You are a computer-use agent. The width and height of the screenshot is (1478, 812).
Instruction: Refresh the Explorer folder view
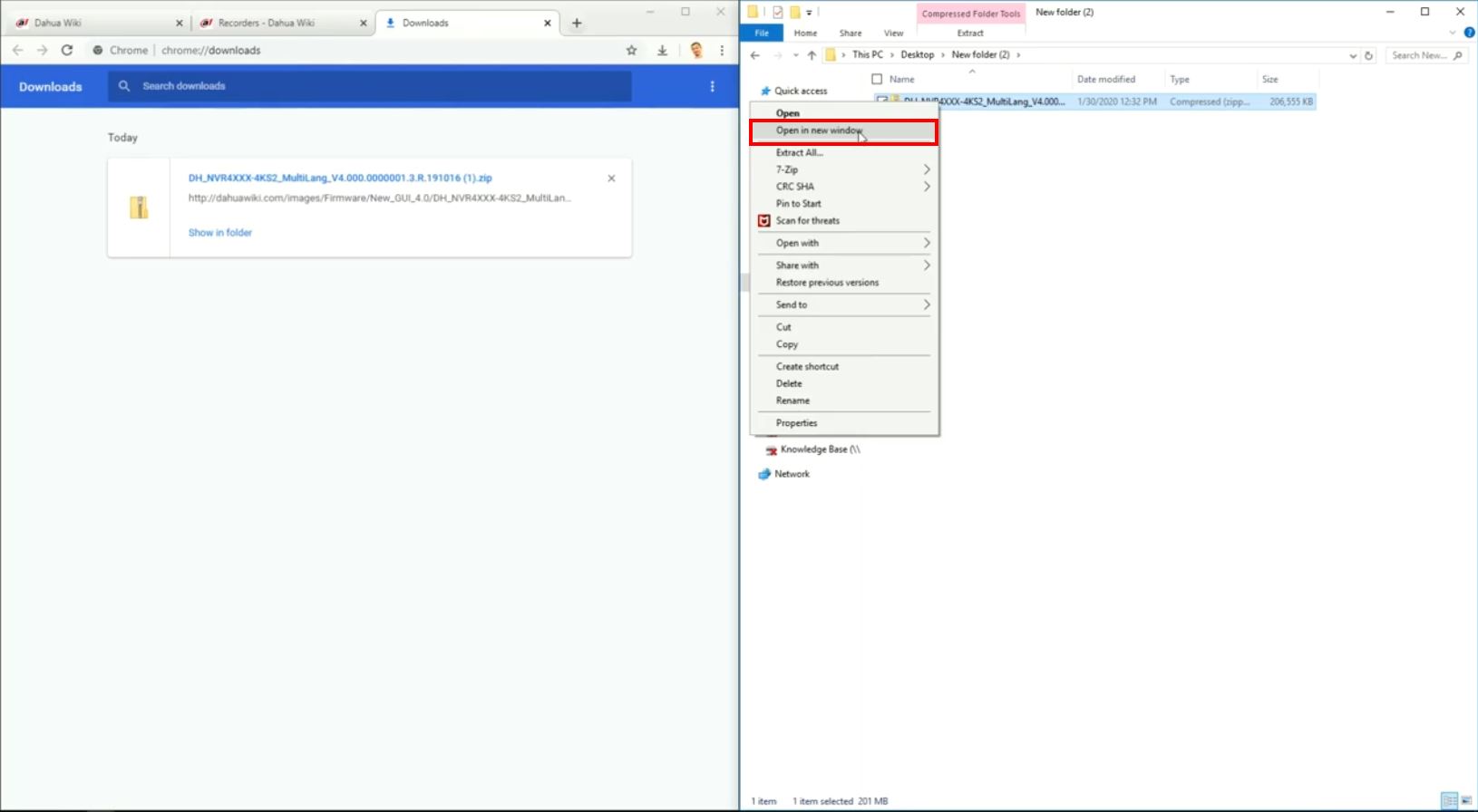pos(1368,55)
